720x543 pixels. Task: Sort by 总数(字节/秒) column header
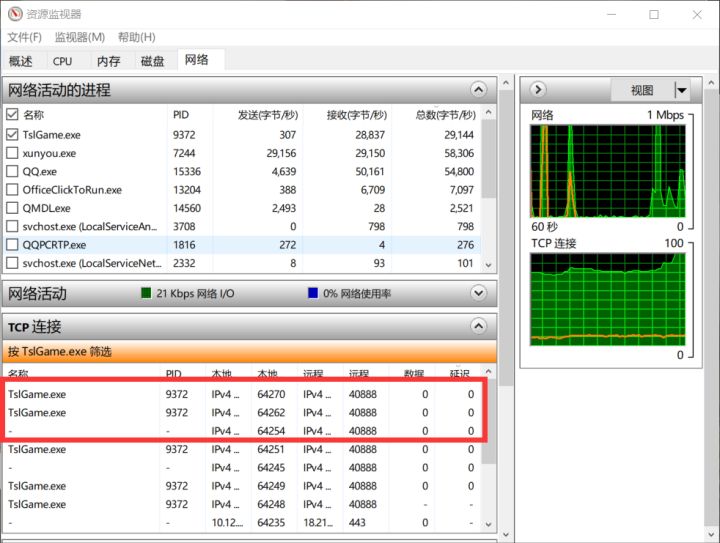[445, 115]
